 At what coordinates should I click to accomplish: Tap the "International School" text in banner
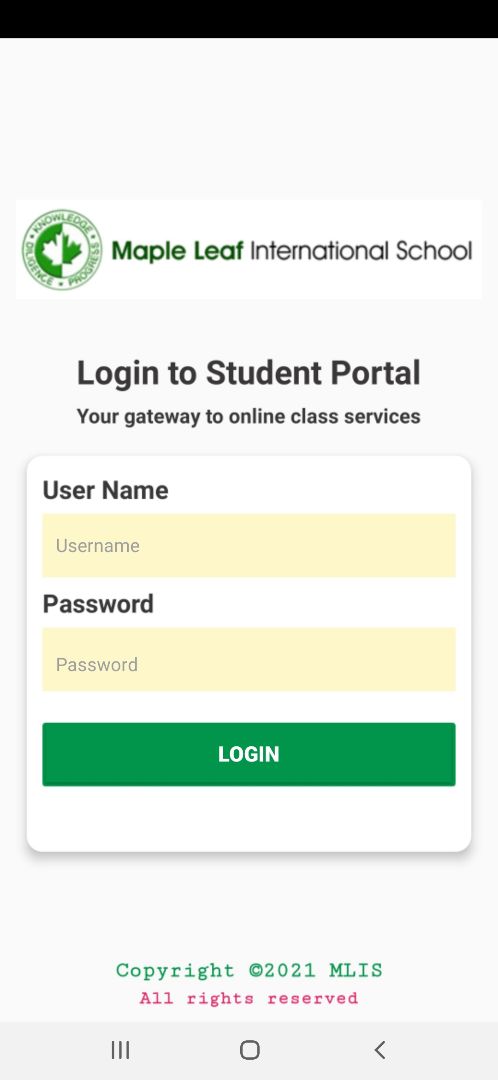pyautogui.click(x=362, y=250)
